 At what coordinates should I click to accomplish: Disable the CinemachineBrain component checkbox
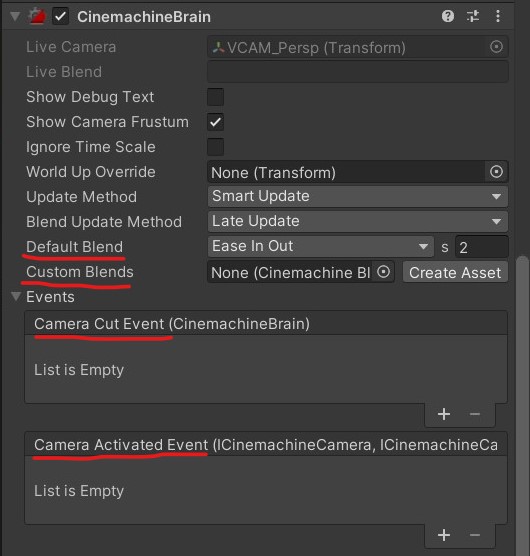pos(61,17)
